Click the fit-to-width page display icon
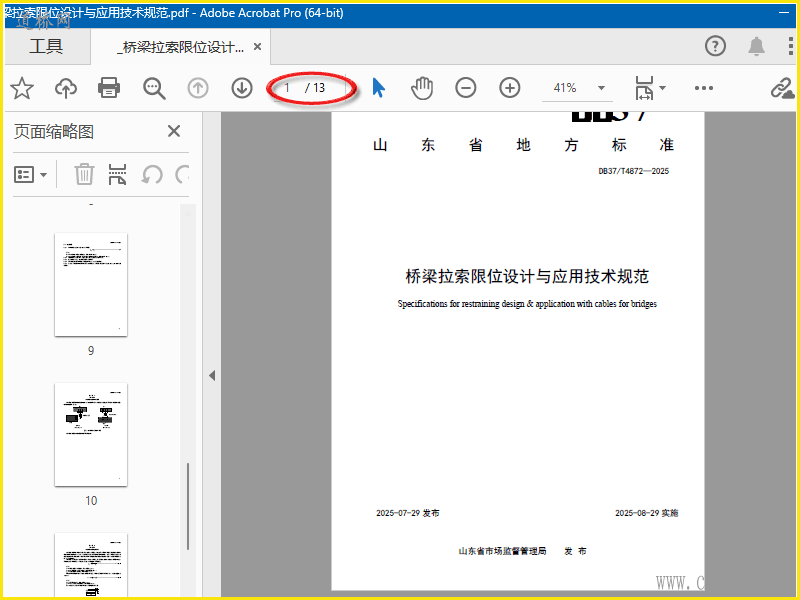 [644, 88]
